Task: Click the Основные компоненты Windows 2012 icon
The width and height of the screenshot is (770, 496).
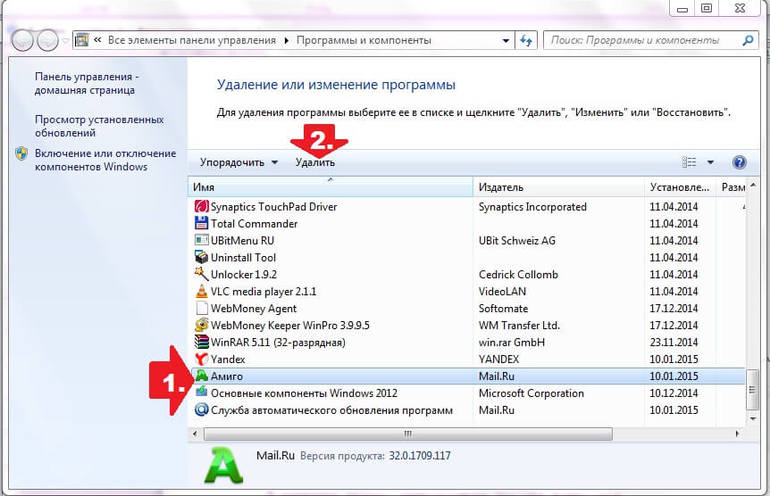Action: tap(201, 392)
